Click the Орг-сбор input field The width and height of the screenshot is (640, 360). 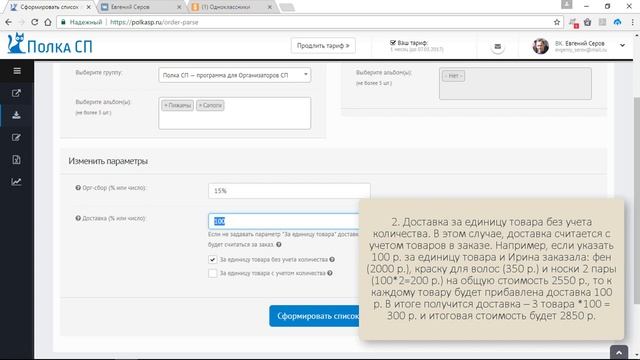289,191
